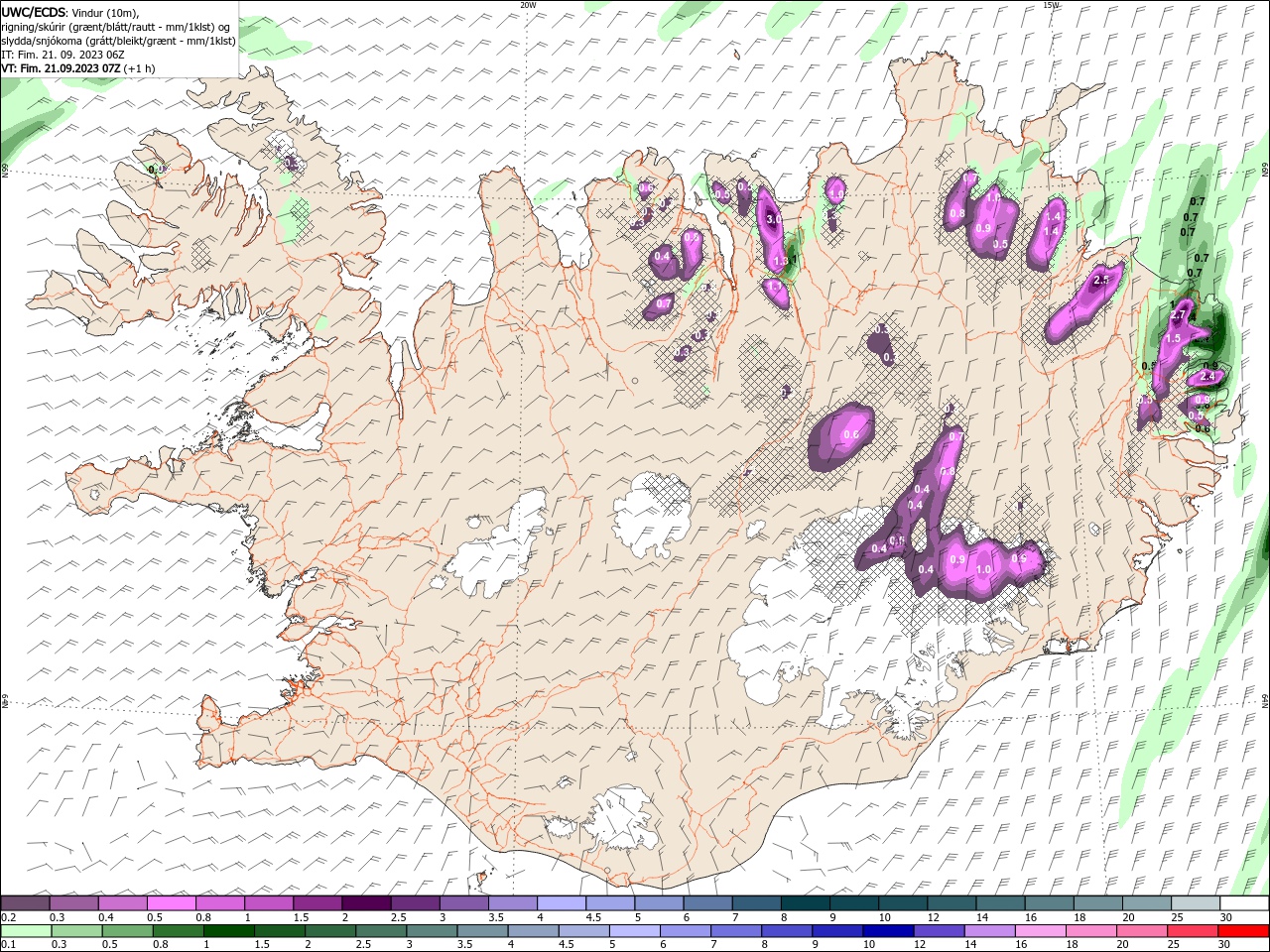The width and height of the screenshot is (1270, 952).
Task: Pick the 0.5–0.8 swatch in the rain legend
Action: point(127,931)
